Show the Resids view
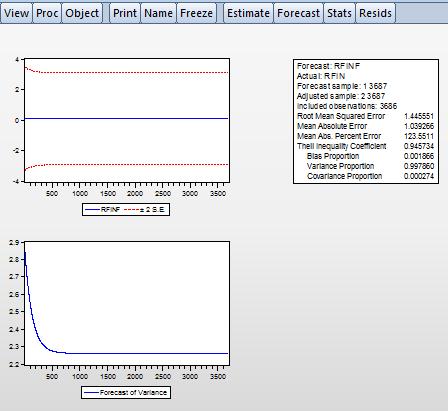 tap(375, 13)
